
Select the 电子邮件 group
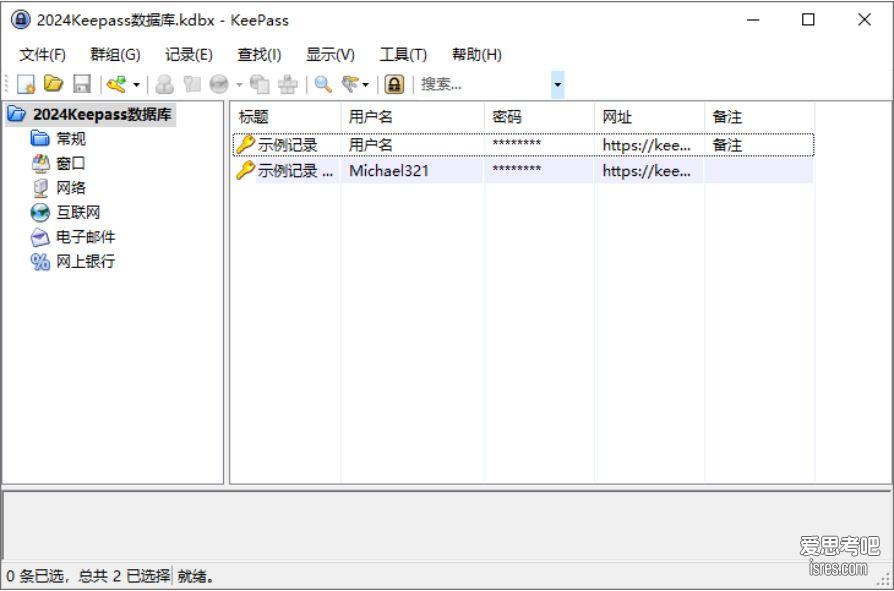(86, 237)
